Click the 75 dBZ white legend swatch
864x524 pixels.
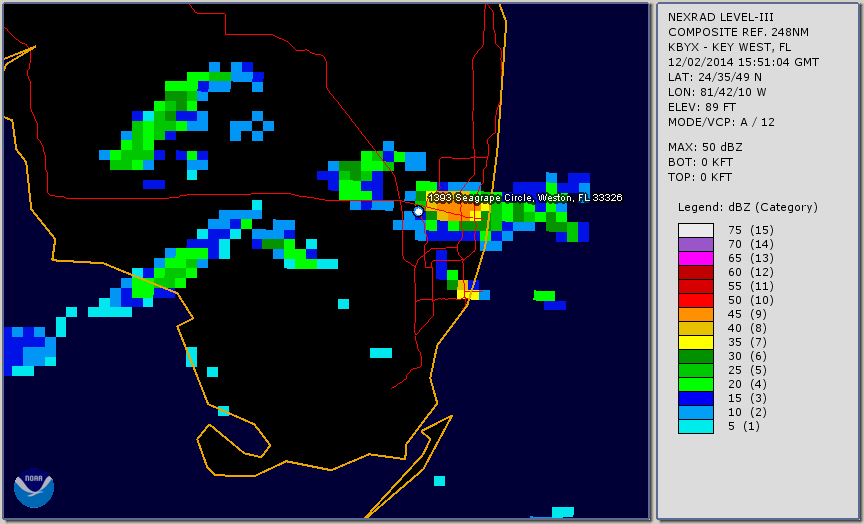695,230
